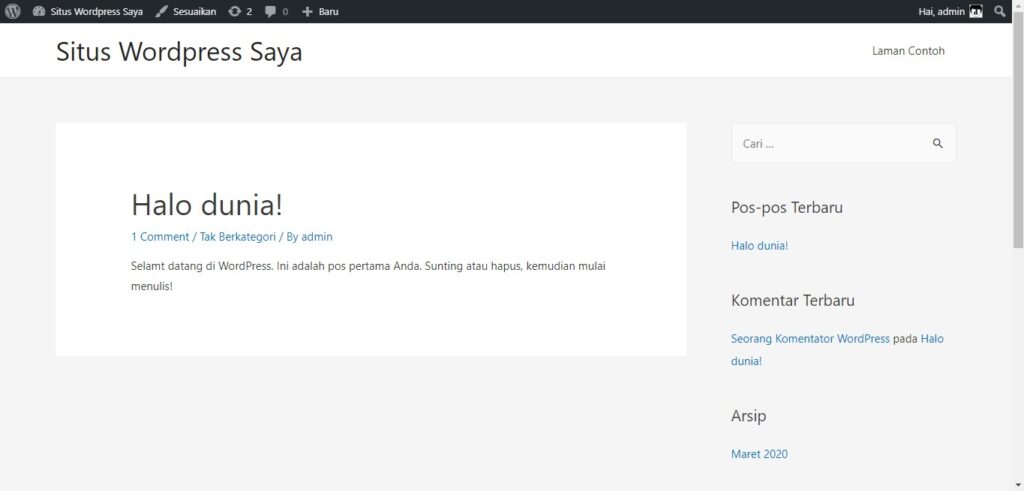
Task: Open Halo dunia! under Pos-pos Terbaru
Action: point(760,246)
